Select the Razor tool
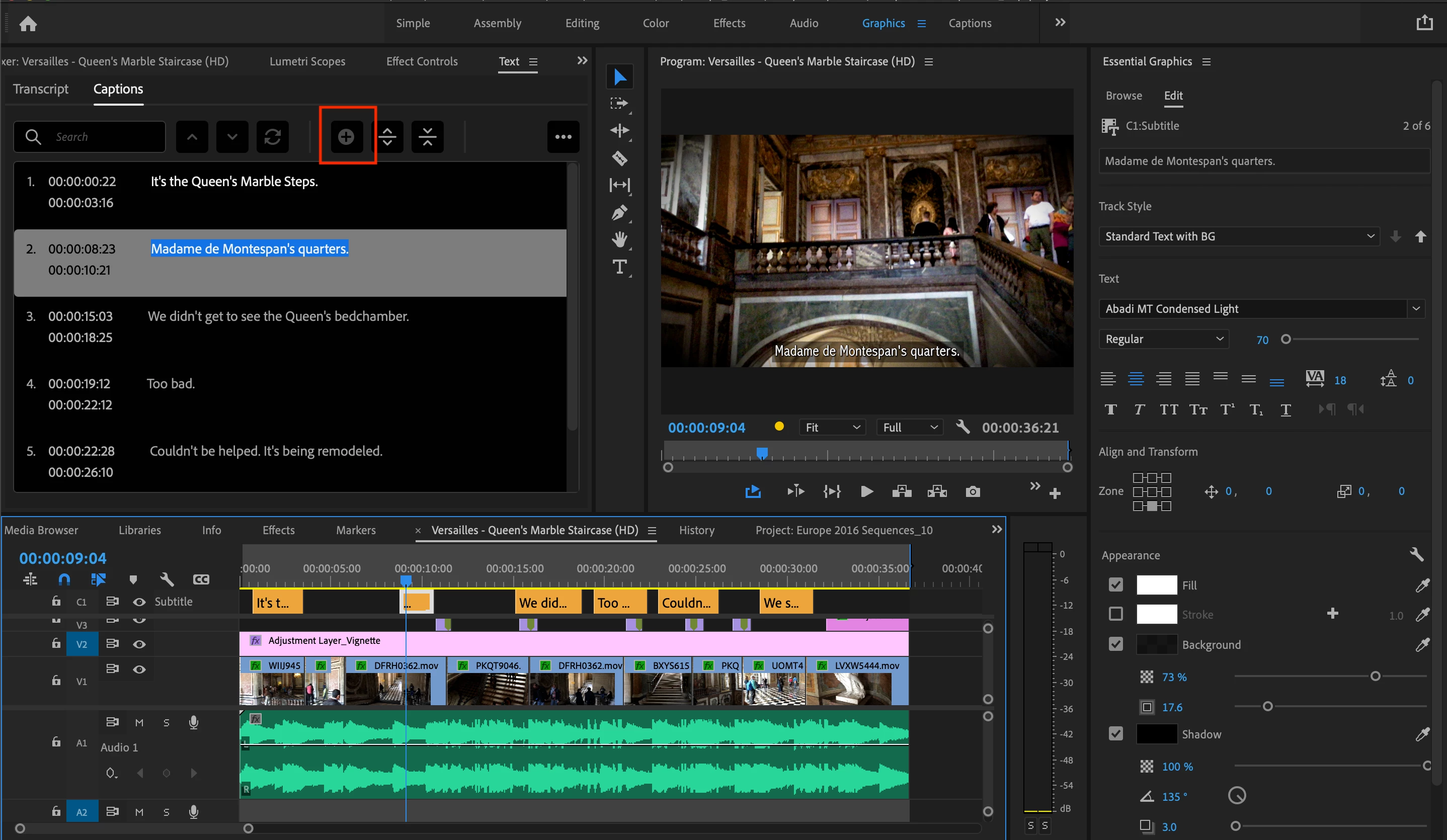 coord(619,158)
